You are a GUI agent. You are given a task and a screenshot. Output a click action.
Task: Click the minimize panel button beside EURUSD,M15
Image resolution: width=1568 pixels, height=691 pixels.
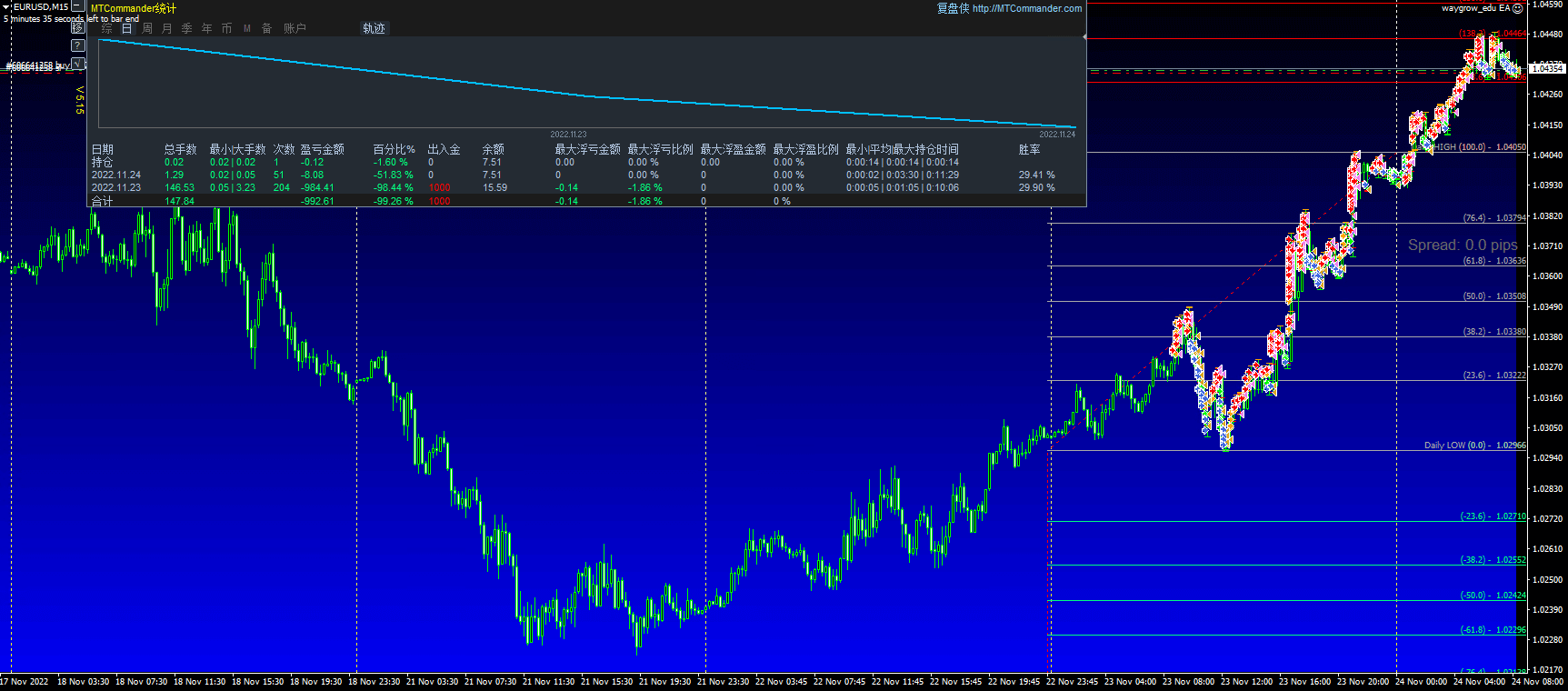coord(78,6)
